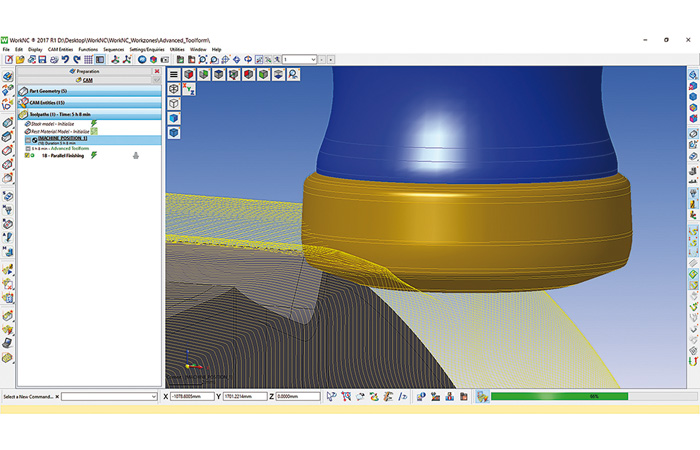Click the X coordinate input field
The image size is (700, 450).
pyautogui.click(x=192, y=396)
